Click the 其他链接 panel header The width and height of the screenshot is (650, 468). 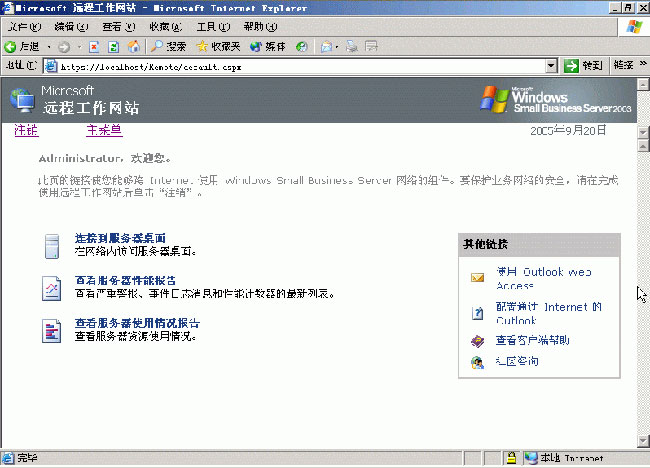539,245
